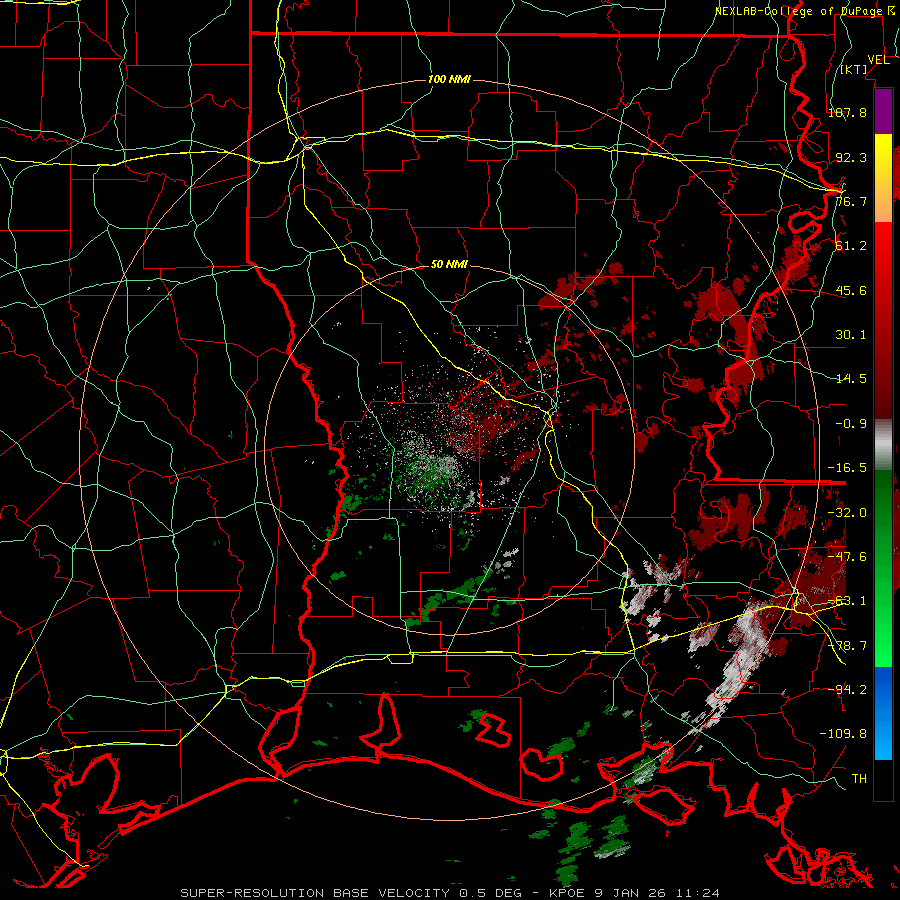
Task: Click the gray segment of the color bar
Action: click(883, 445)
